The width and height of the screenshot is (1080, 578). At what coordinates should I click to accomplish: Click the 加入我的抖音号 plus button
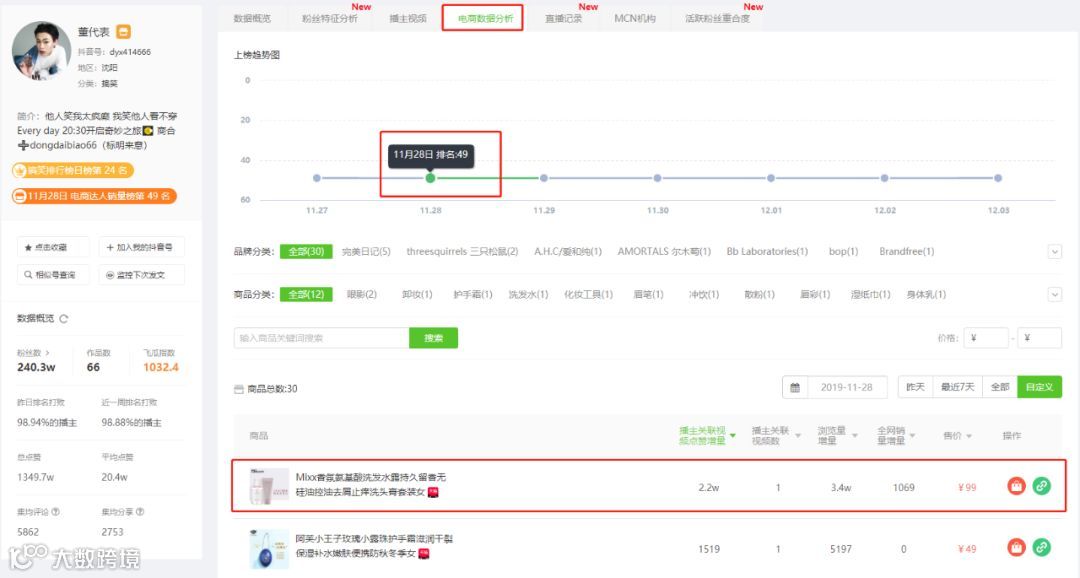[x=141, y=247]
